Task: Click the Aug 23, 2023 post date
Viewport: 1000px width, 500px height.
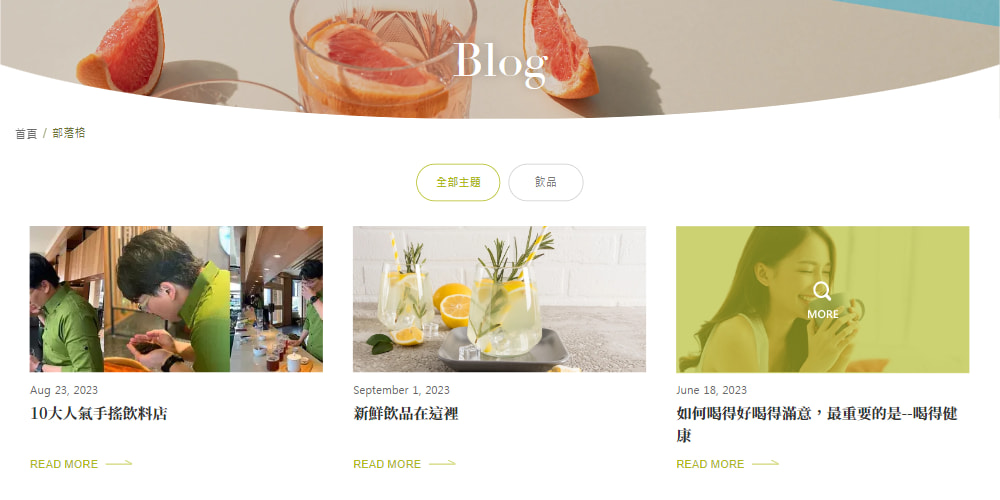Action: 64,390
